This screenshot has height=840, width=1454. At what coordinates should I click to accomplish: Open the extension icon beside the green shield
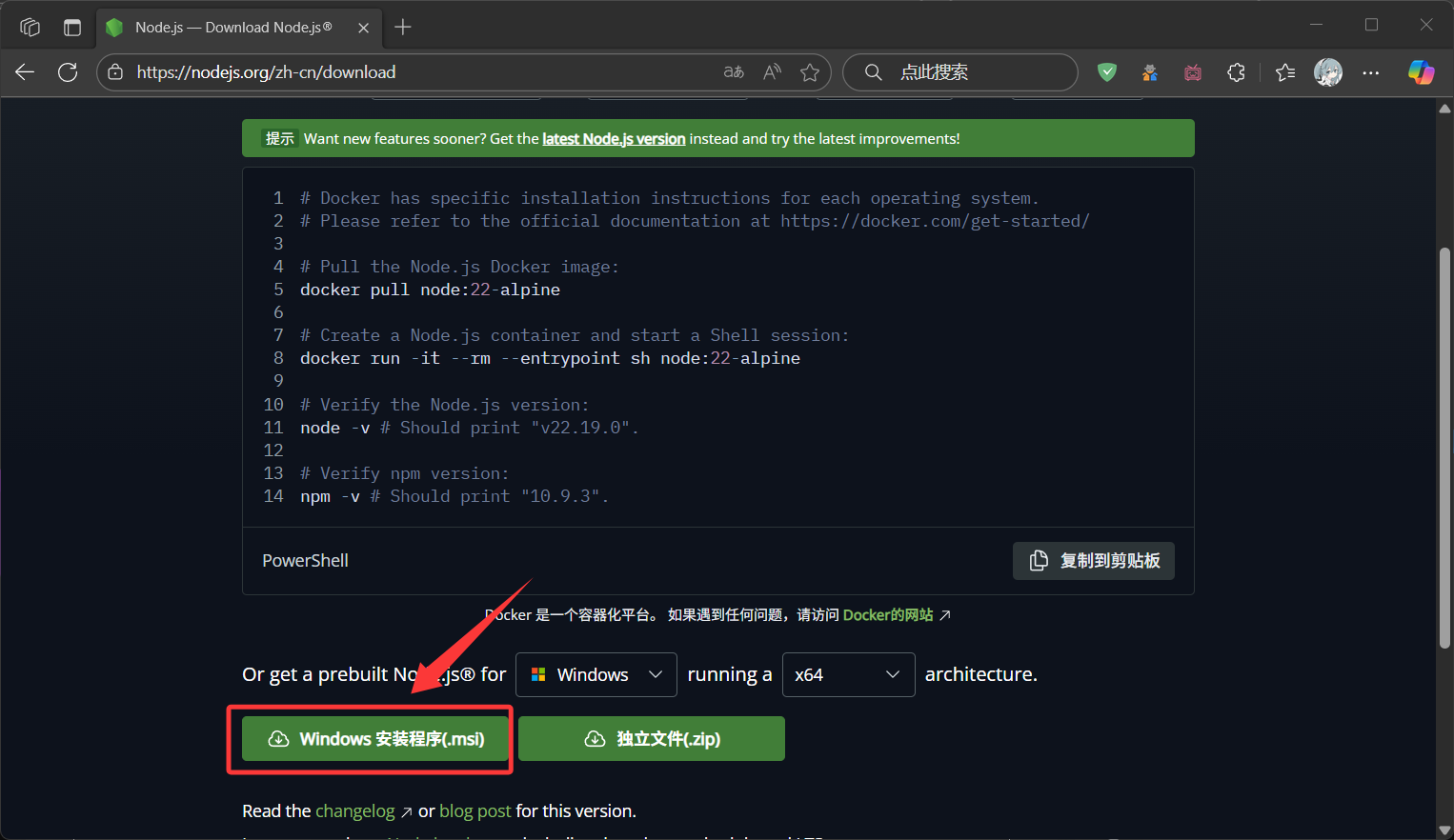[1150, 72]
